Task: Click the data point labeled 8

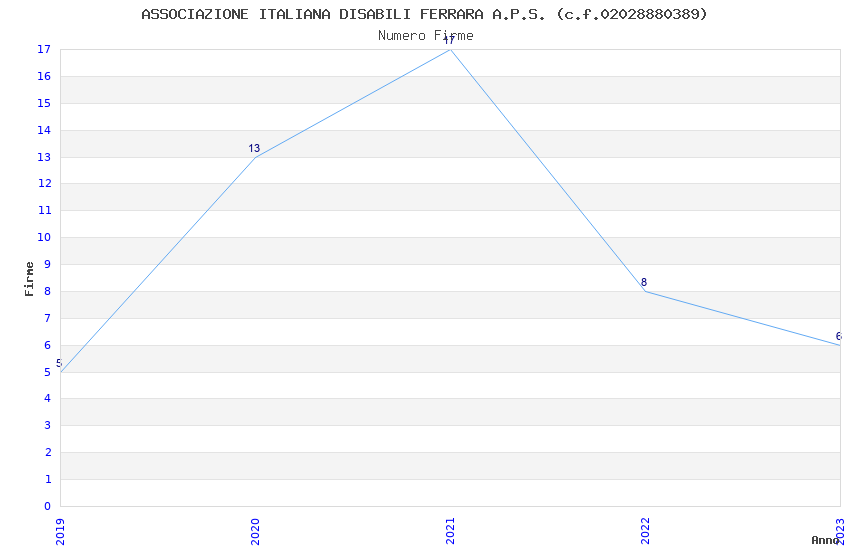Action: (645, 291)
